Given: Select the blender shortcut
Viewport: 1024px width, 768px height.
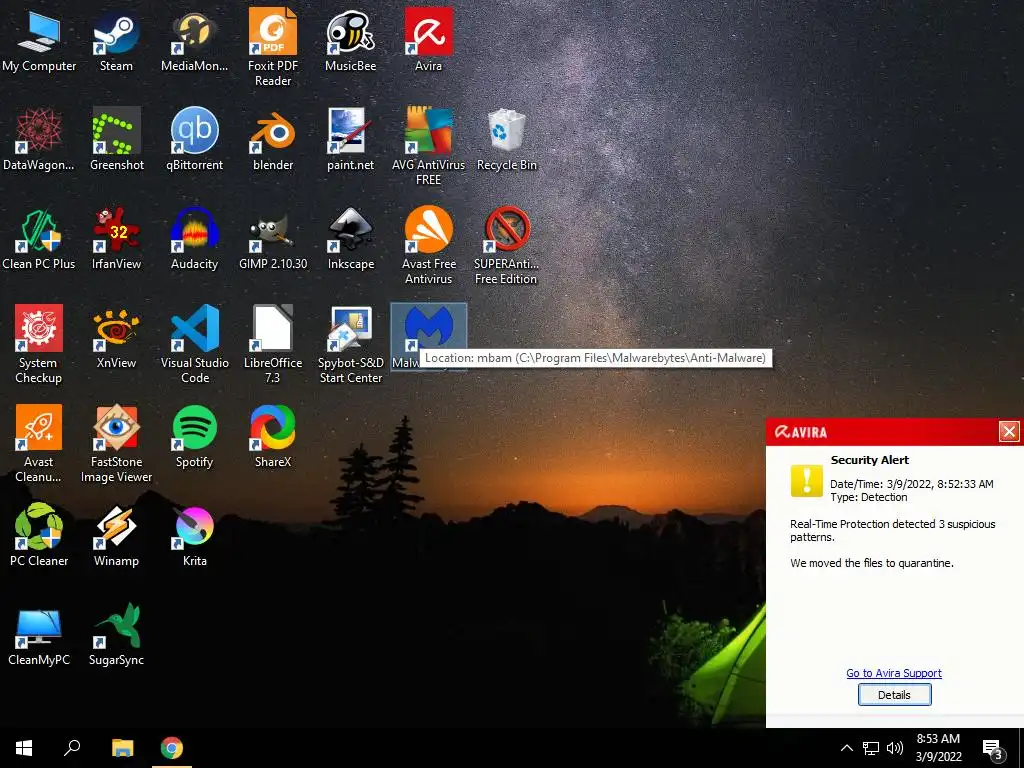Looking at the screenshot, I should [273, 140].
